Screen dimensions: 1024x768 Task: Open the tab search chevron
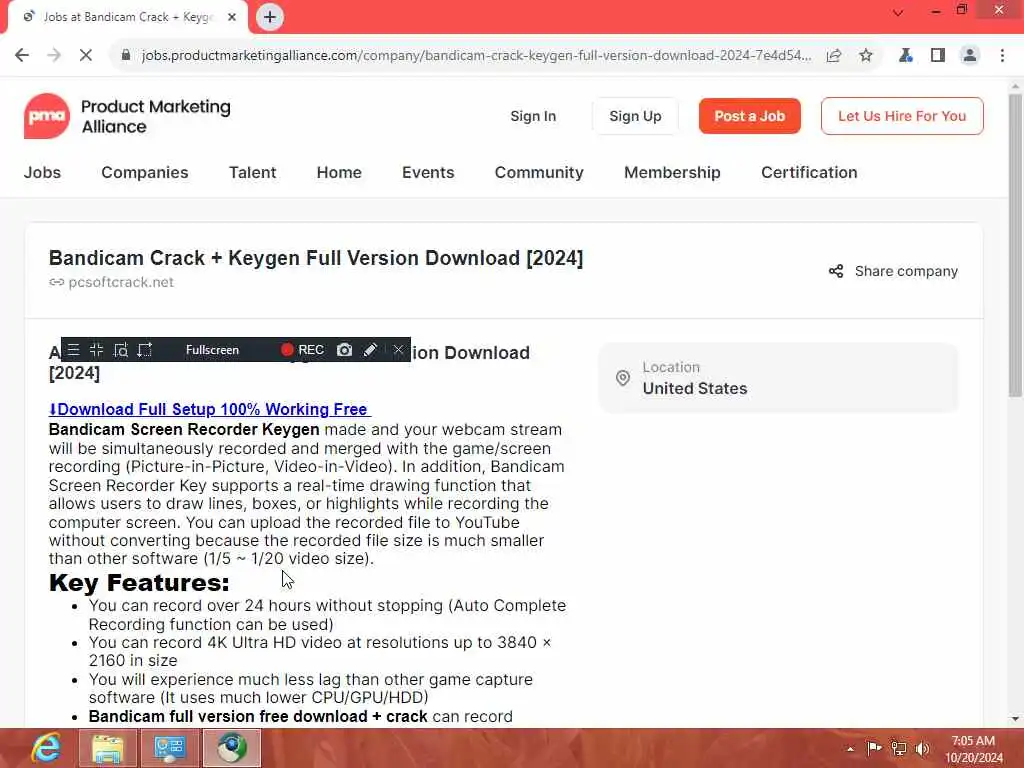pyautogui.click(x=898, y=12)
